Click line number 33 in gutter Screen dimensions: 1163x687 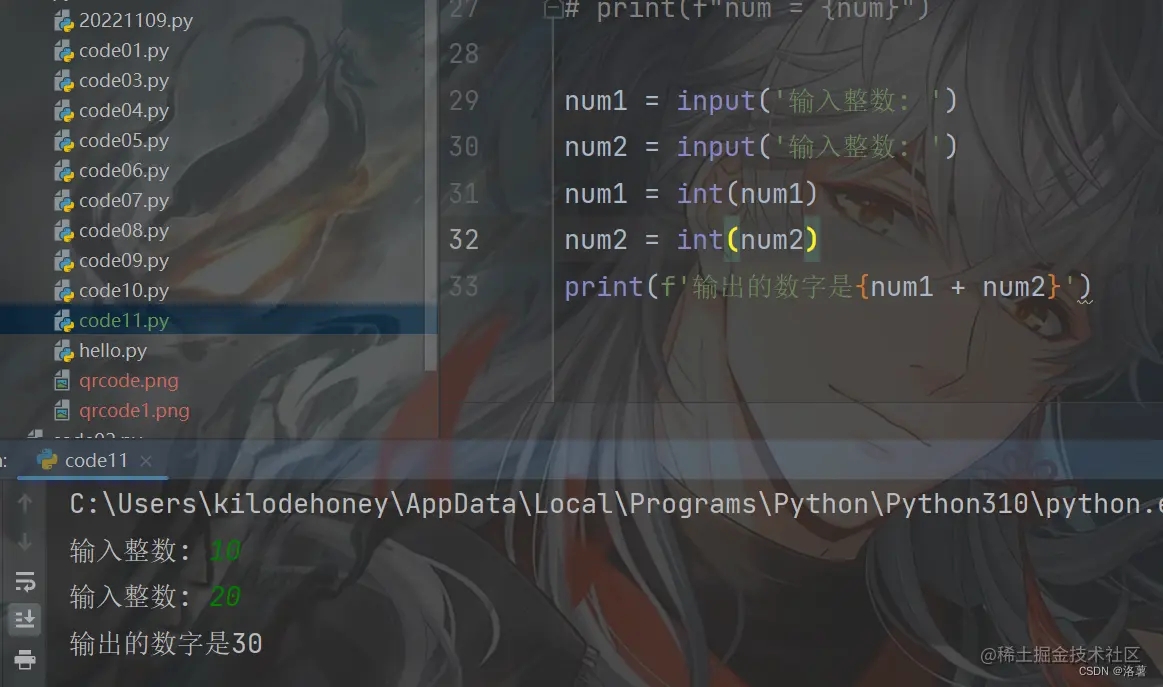(x=464, y=286)
